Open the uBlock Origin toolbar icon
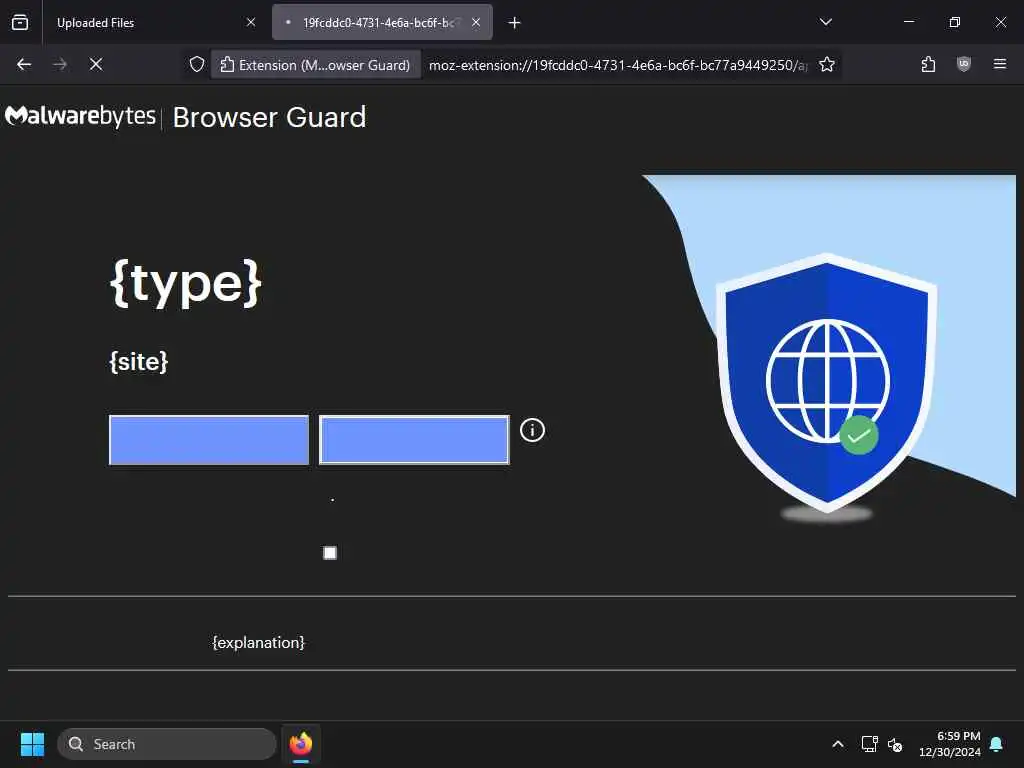Viewport: 1024px width, 768px height. pyautogui.click(x=964, y=64)
